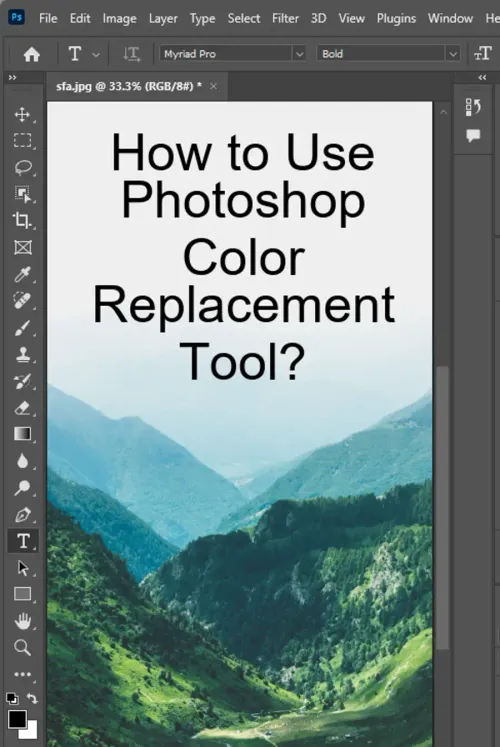This screenshot has width=500, height=747.
Task: Expand the Myriad Pro font family dropdown
Action: (300, 54)
